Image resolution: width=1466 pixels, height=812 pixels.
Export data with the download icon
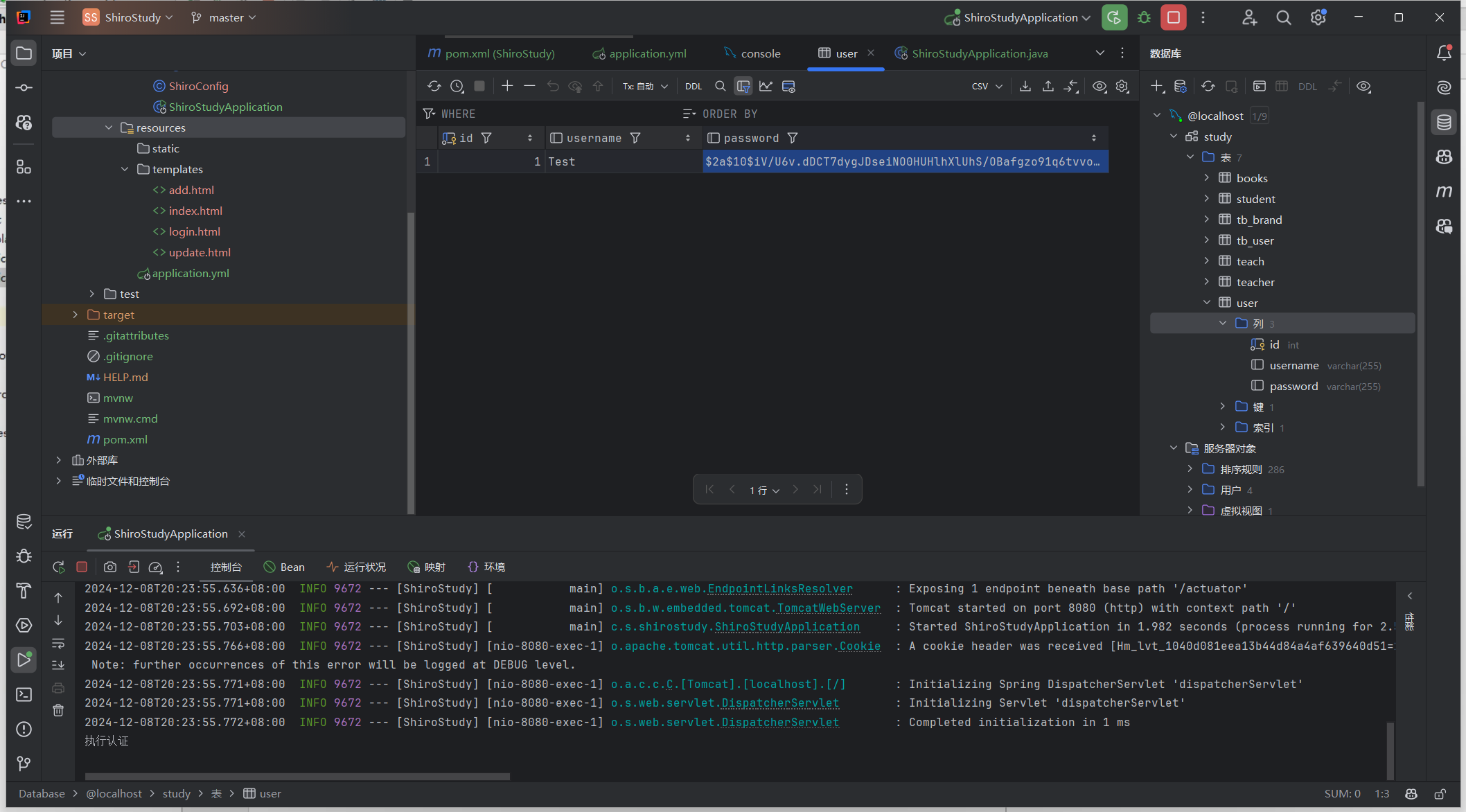[1025, 86]
